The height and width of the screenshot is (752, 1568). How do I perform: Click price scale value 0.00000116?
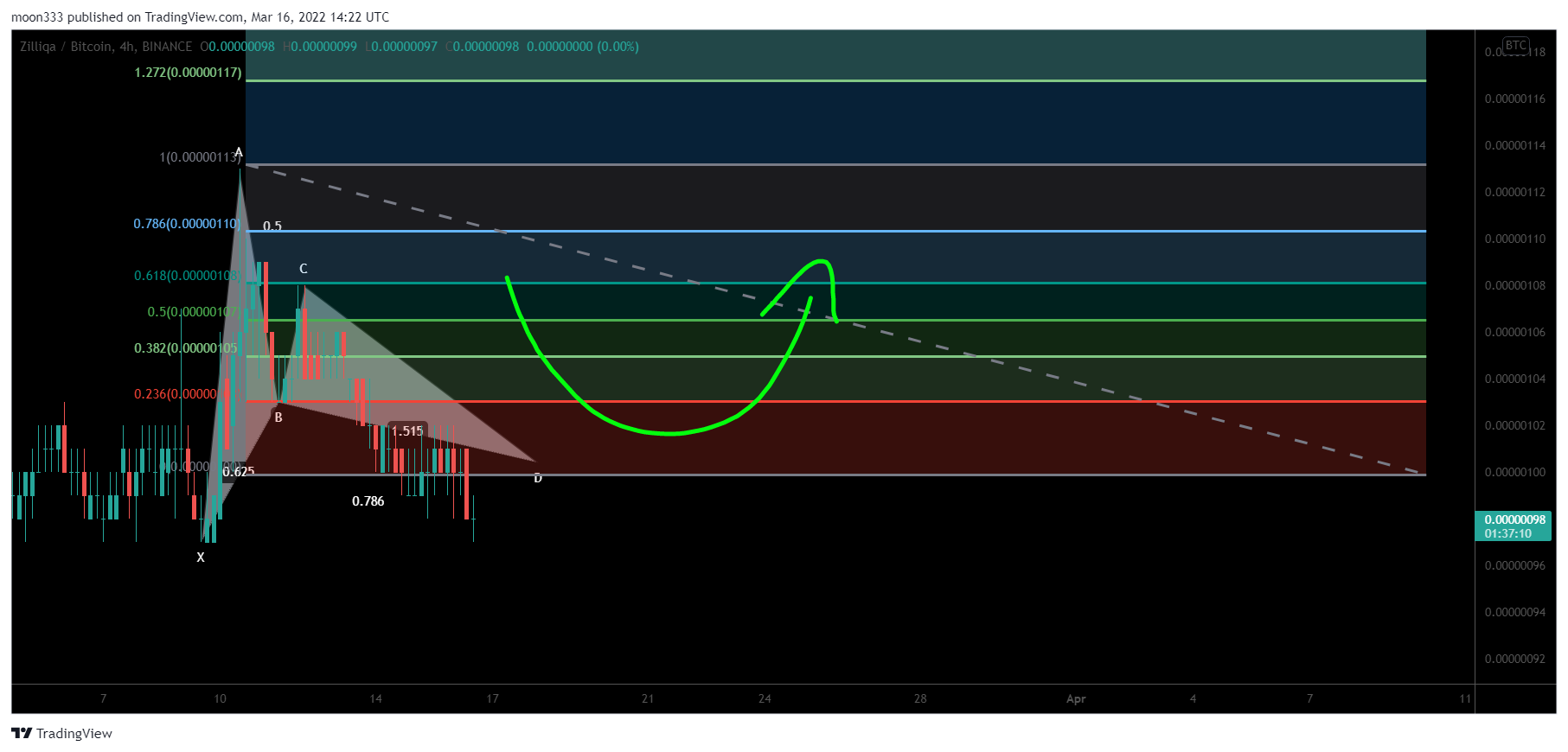click(1515, 99)
